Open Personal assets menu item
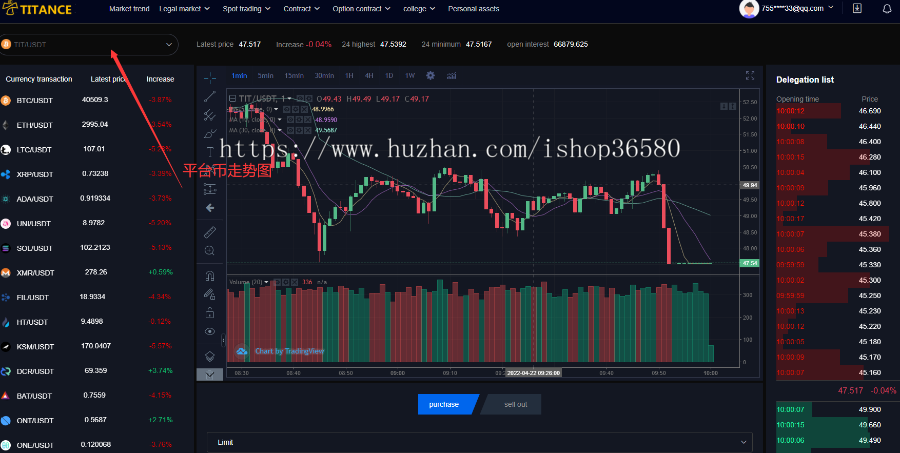The image size is (900, 453). pyautogui.click(x=474, y=9)
